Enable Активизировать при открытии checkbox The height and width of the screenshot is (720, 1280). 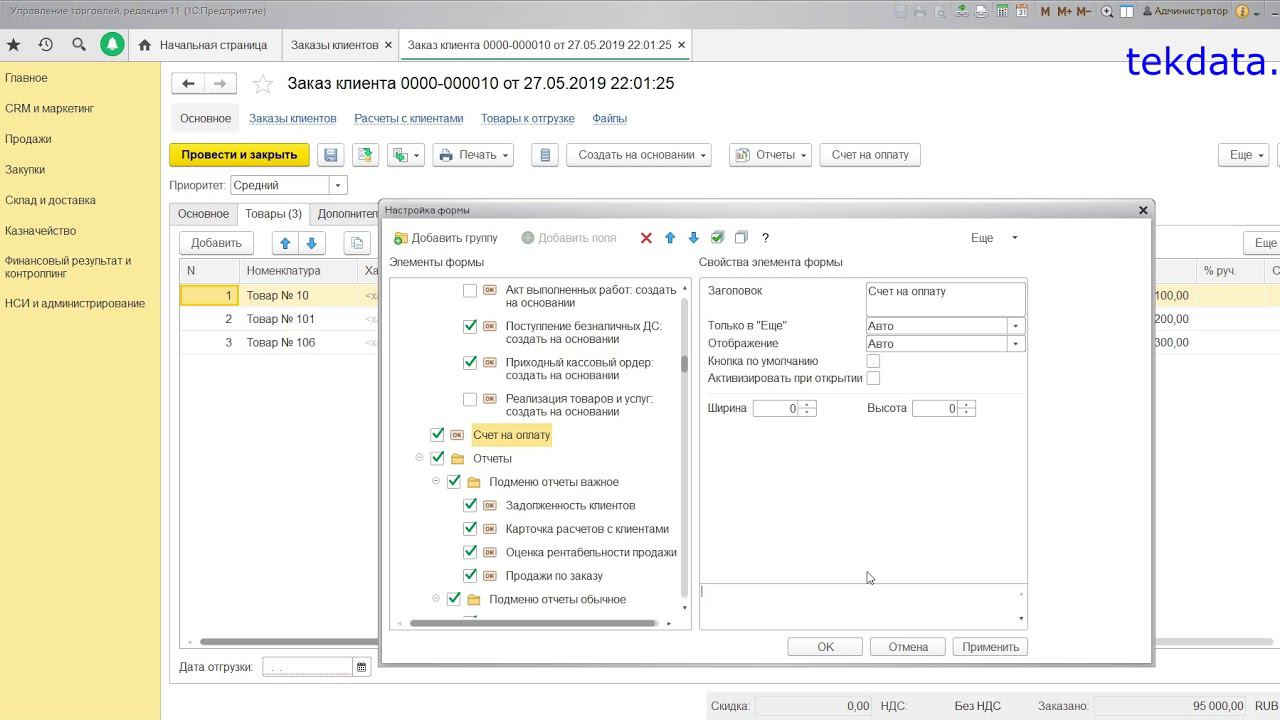[873, 378]
